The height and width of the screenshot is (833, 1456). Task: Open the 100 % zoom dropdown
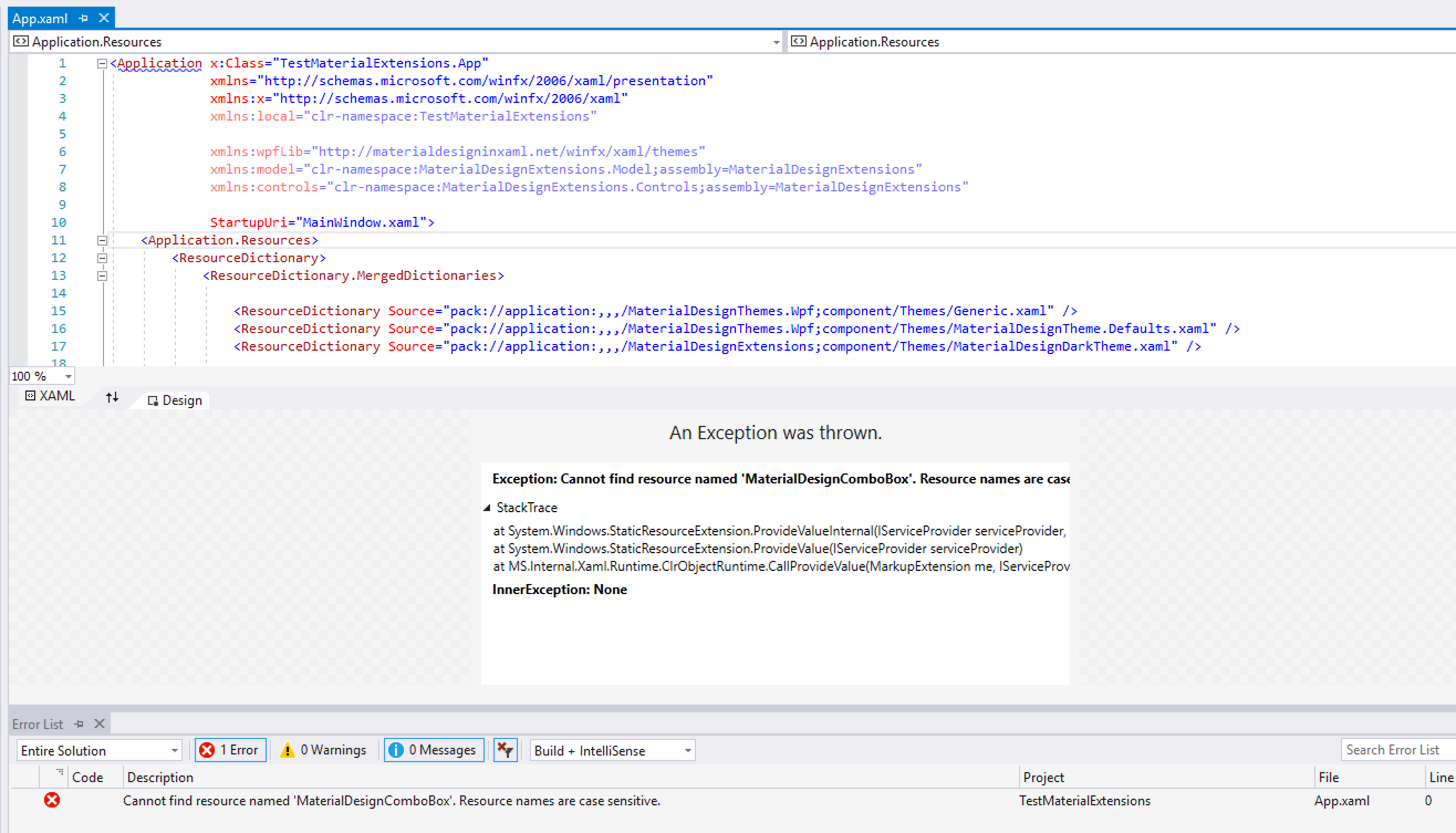68,377
